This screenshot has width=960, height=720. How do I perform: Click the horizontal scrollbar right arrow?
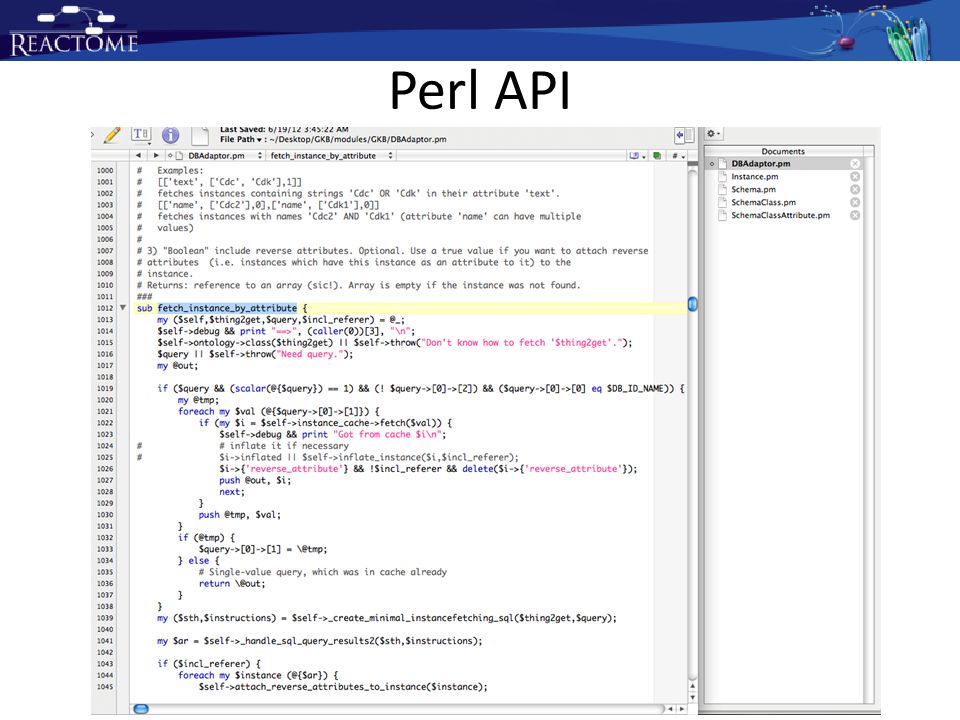[681, 709]
